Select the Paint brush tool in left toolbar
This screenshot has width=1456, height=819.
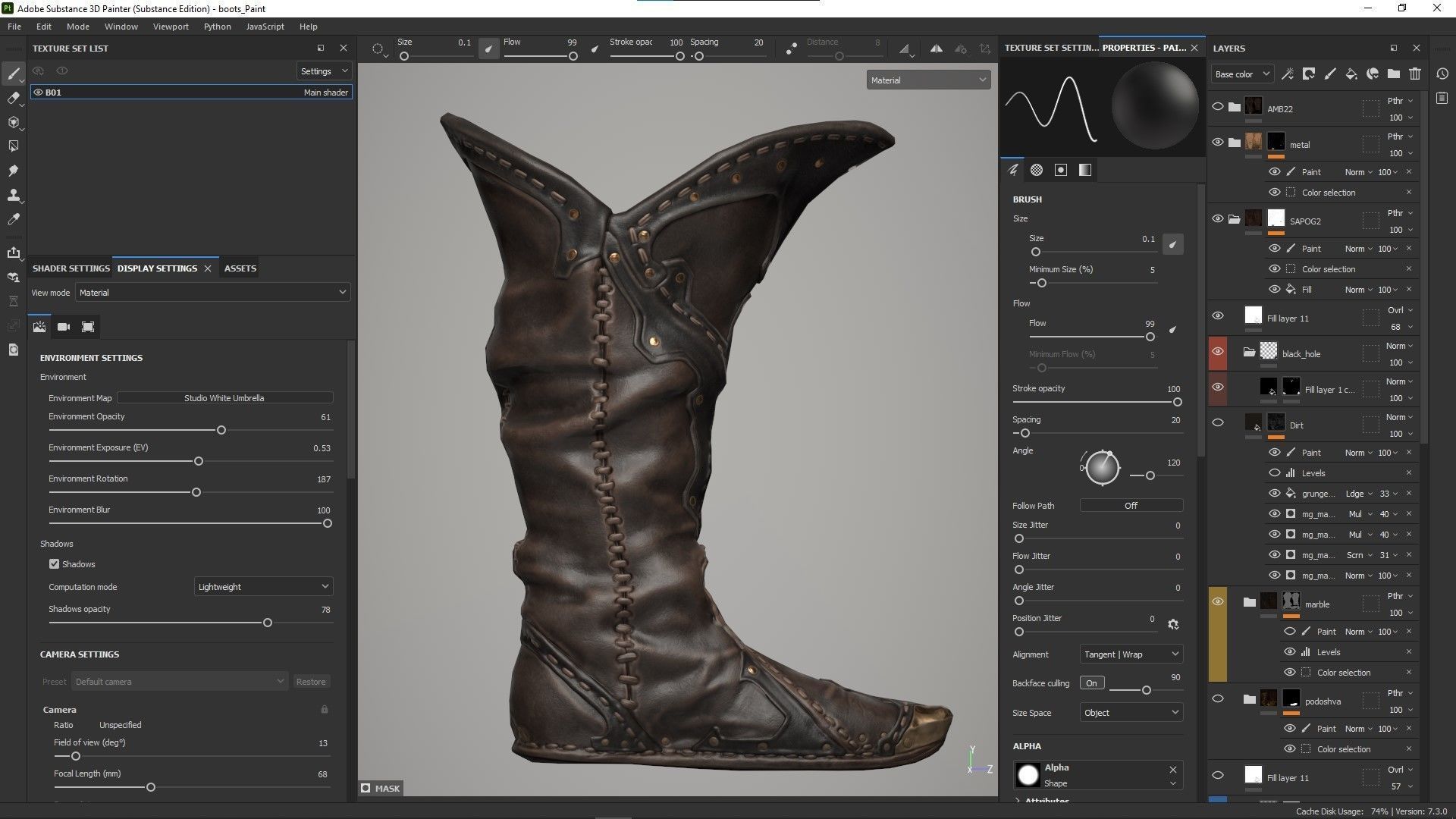pos(13,74)
